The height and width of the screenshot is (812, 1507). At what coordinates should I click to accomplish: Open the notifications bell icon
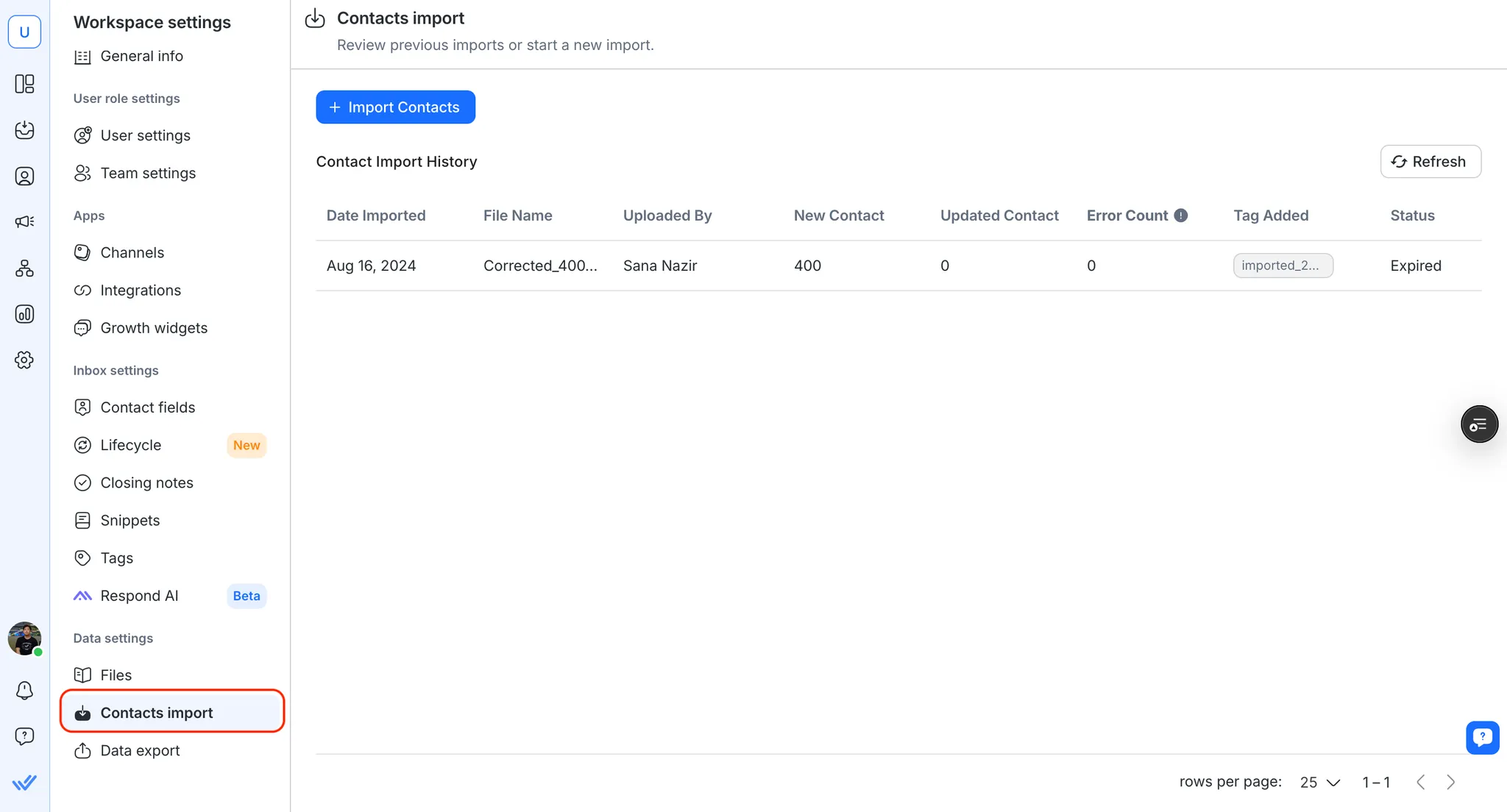click(x=24, y=690)
